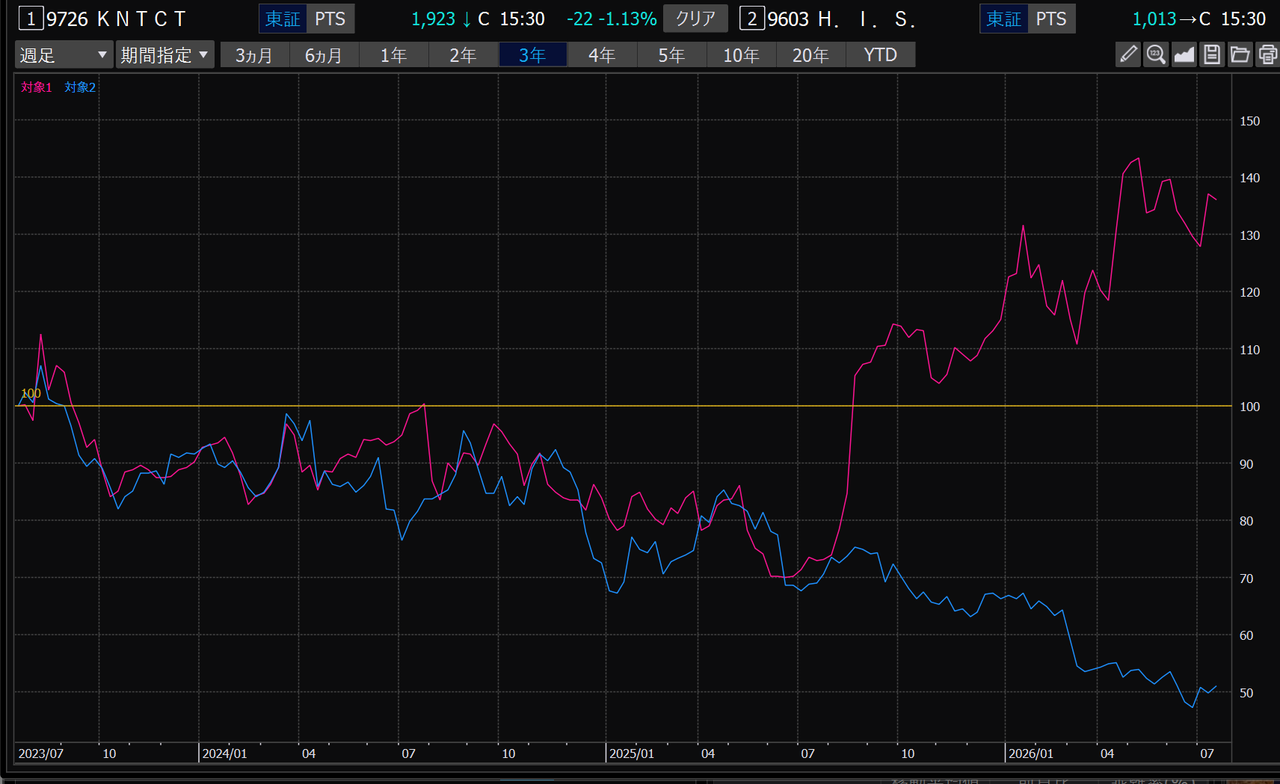The image size is (1280, 784).
Task: Select the 1年 period tab
Action: coord(394,55)
